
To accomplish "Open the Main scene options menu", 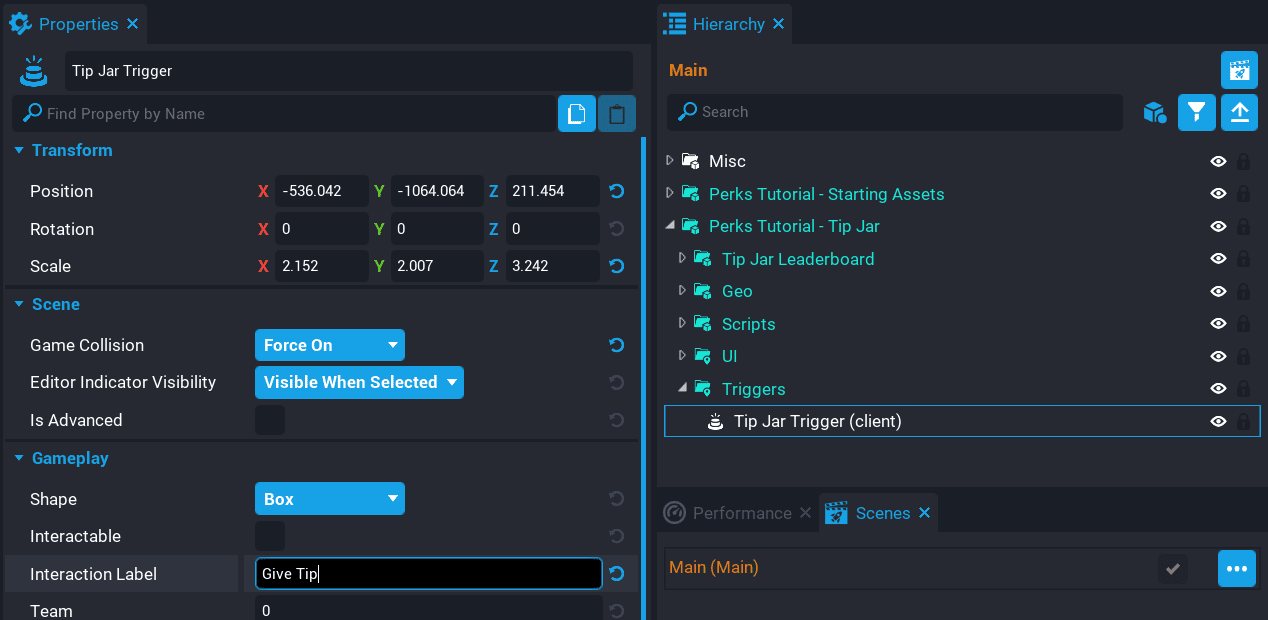I will tap(1236, 568).
